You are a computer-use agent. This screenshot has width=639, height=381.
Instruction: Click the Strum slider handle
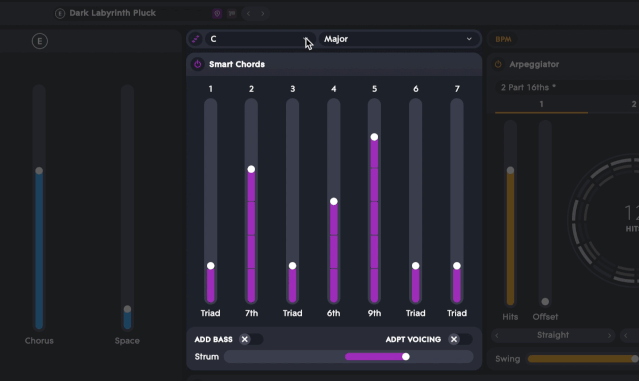pyautogui.click(x=405, y=357)
